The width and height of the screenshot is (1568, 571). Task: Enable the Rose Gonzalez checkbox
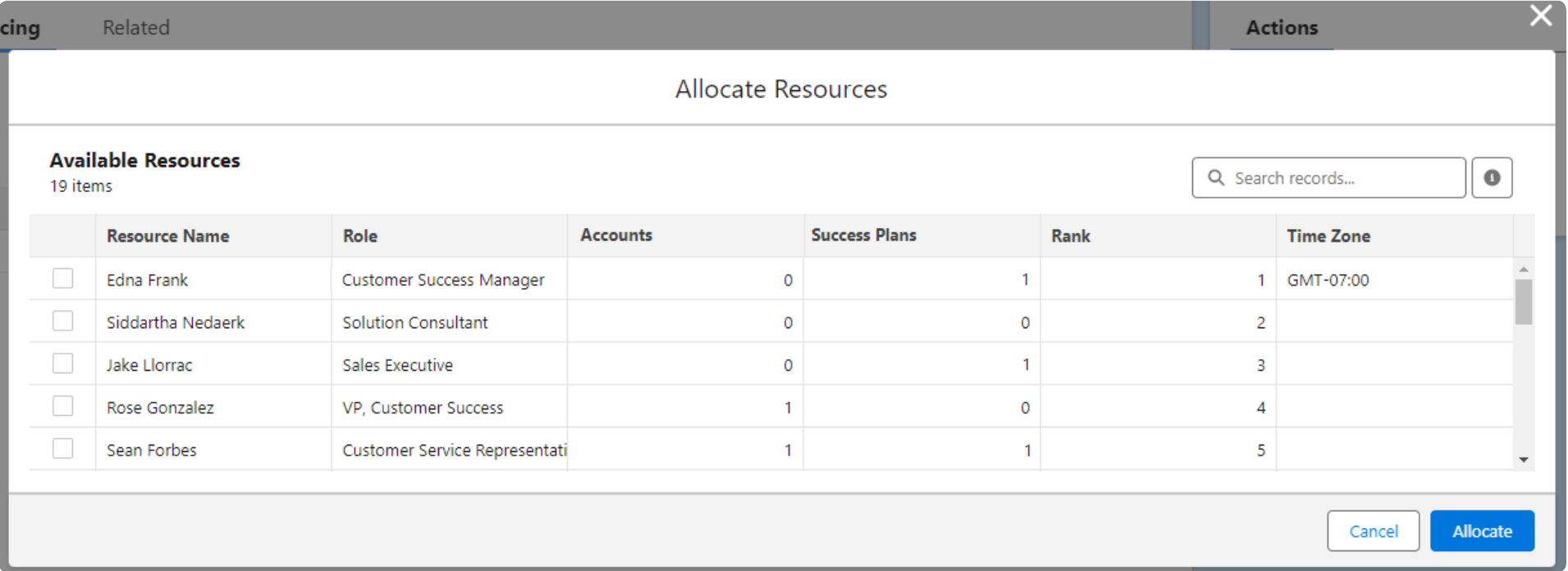click(x=62, y=406)
